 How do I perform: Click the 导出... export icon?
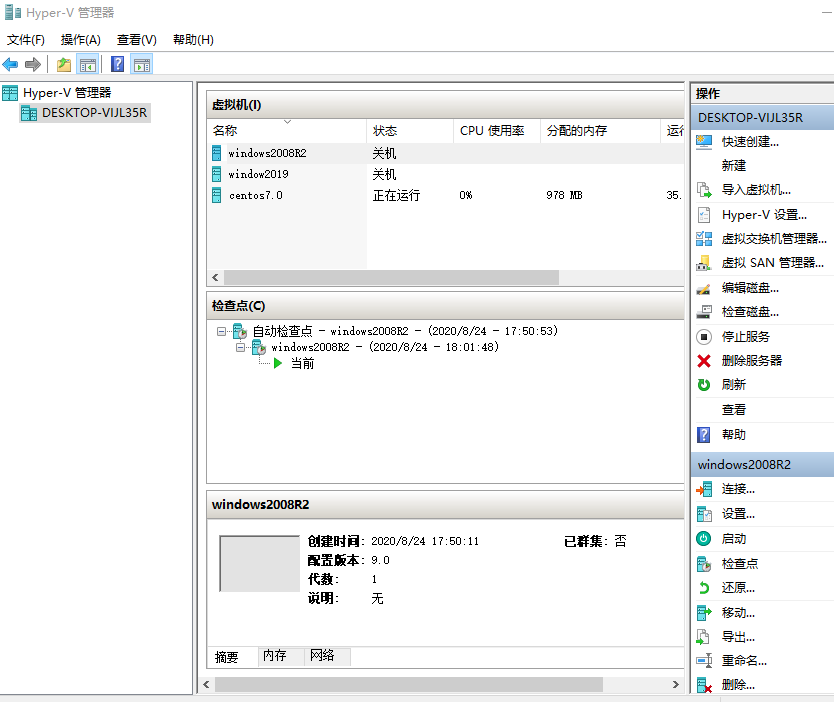tap(704, 637)
